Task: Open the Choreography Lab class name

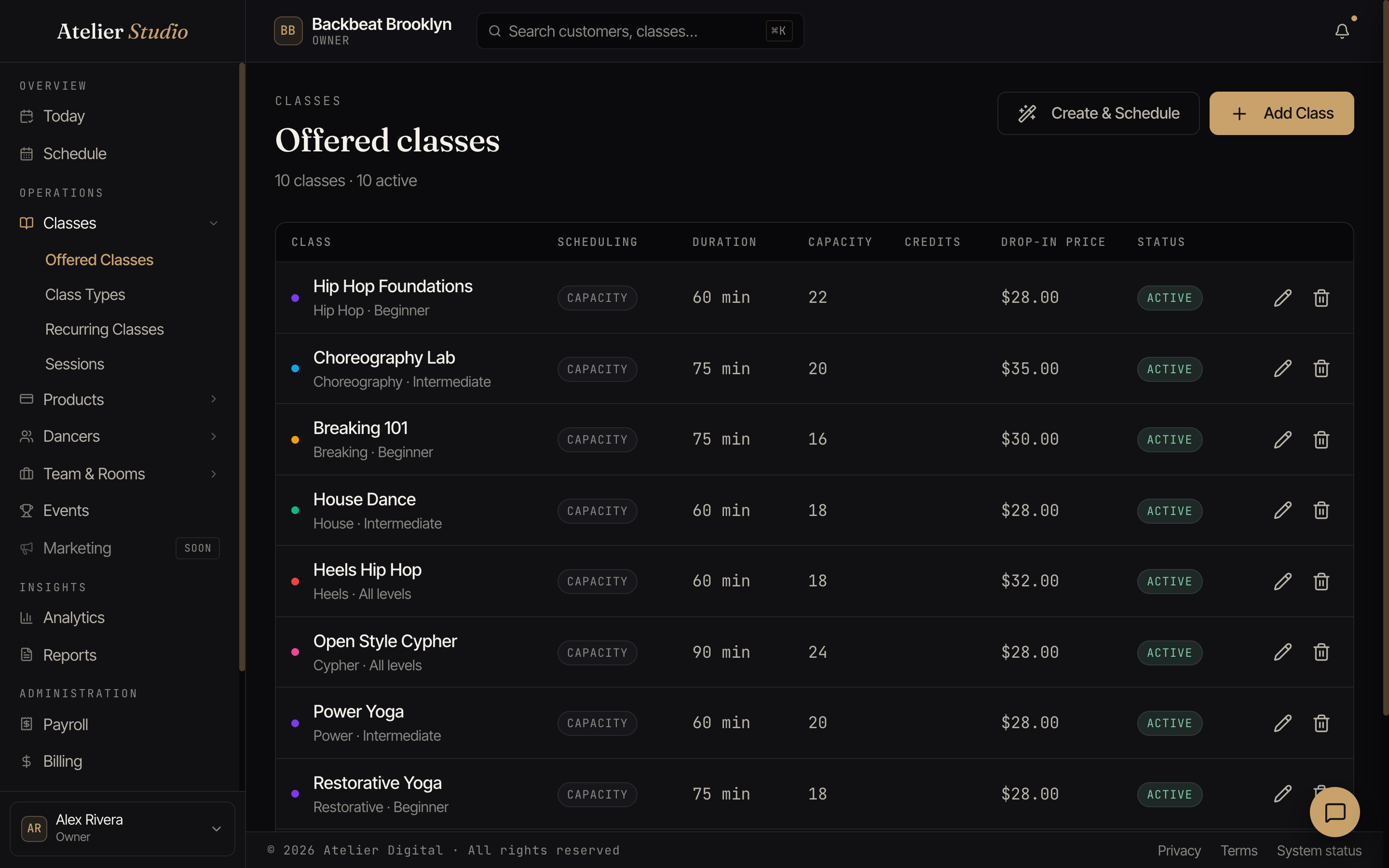Action: [x=384, y=358]
